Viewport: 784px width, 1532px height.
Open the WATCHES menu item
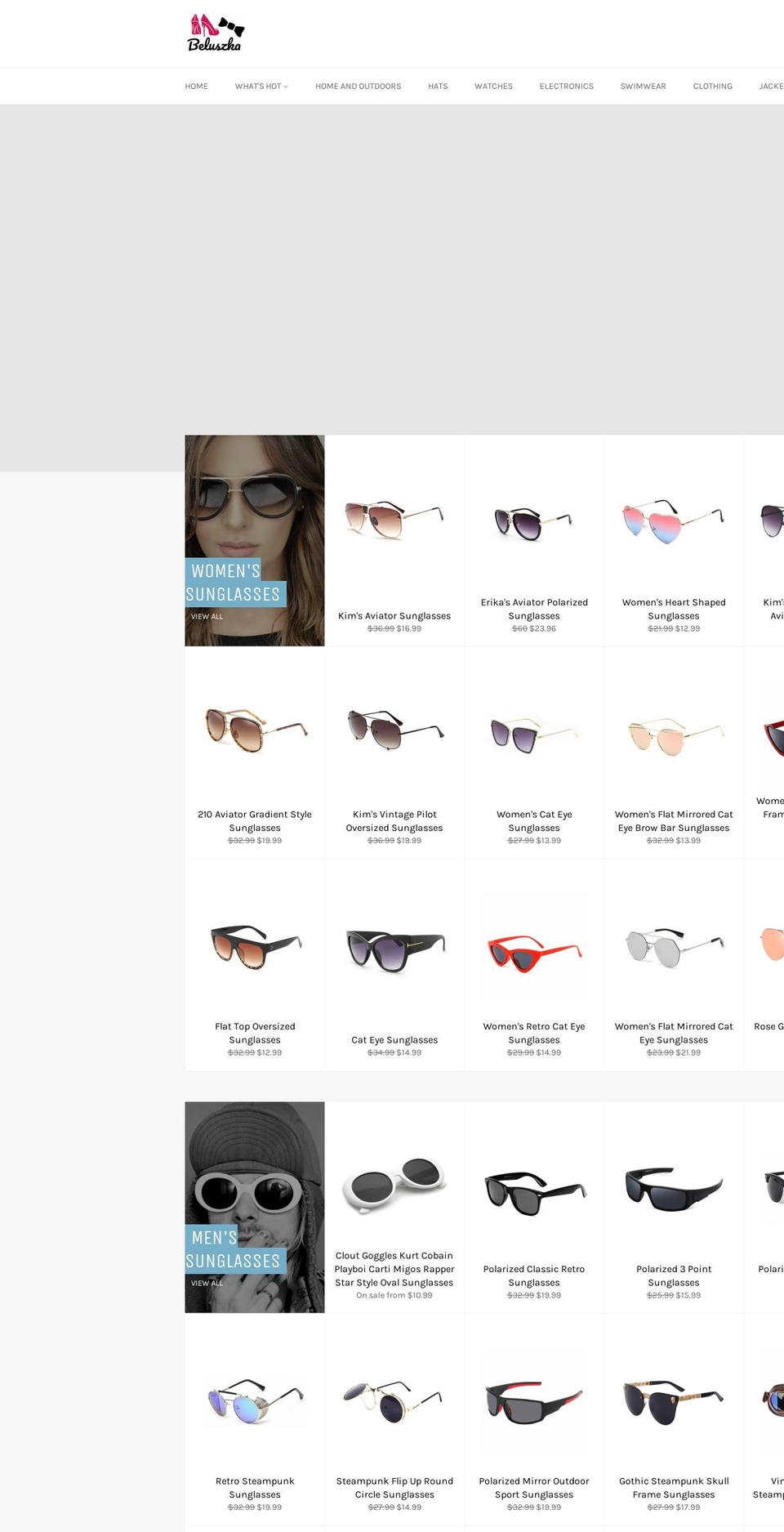(x=493, y=86)
